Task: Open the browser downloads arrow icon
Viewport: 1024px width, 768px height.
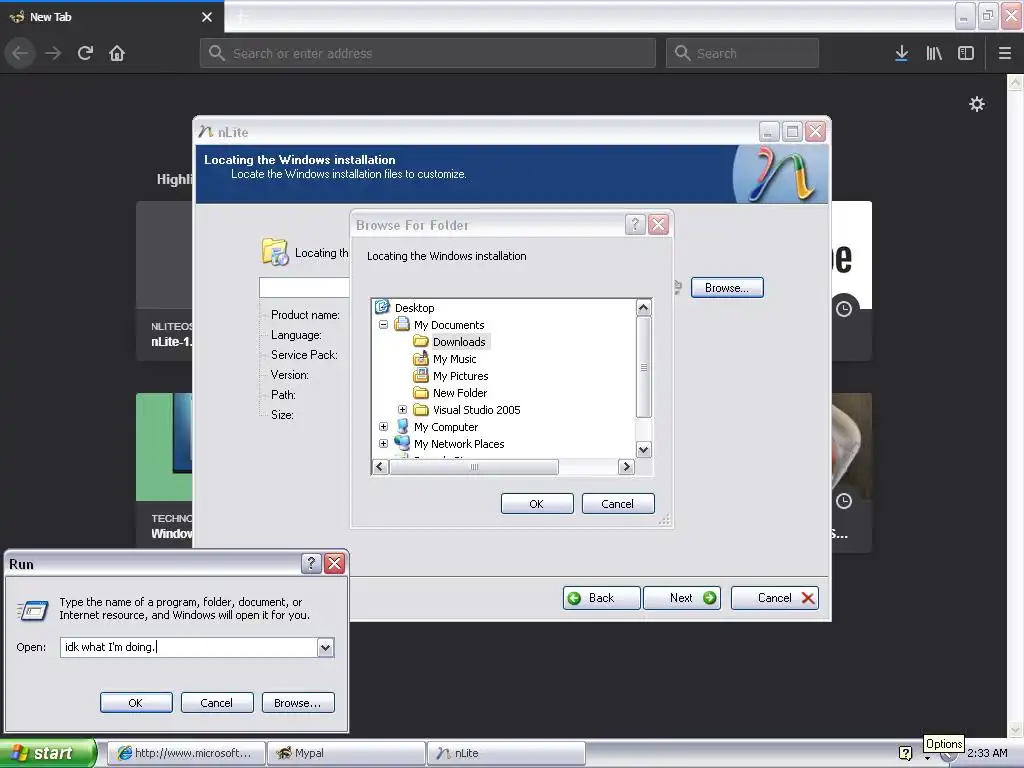Action: tap(901, 53)
